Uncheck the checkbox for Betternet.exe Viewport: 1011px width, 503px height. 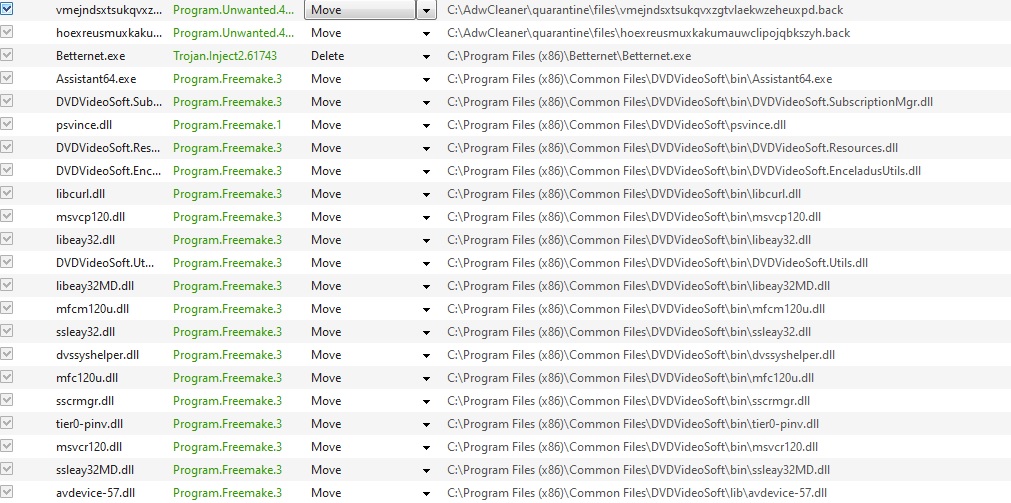click(x=8, y=56)
